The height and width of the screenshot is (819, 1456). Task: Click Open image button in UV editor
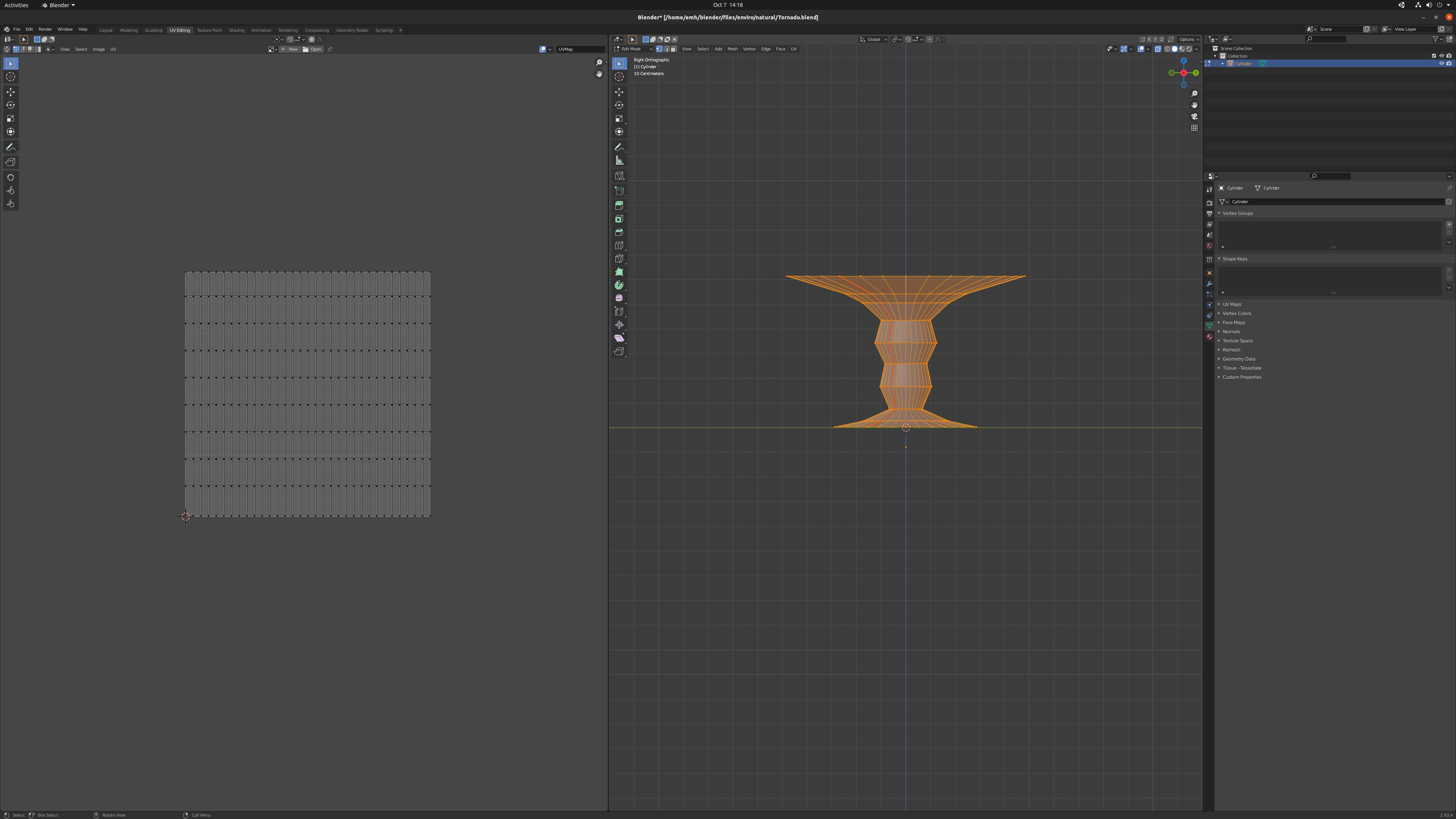312,49
